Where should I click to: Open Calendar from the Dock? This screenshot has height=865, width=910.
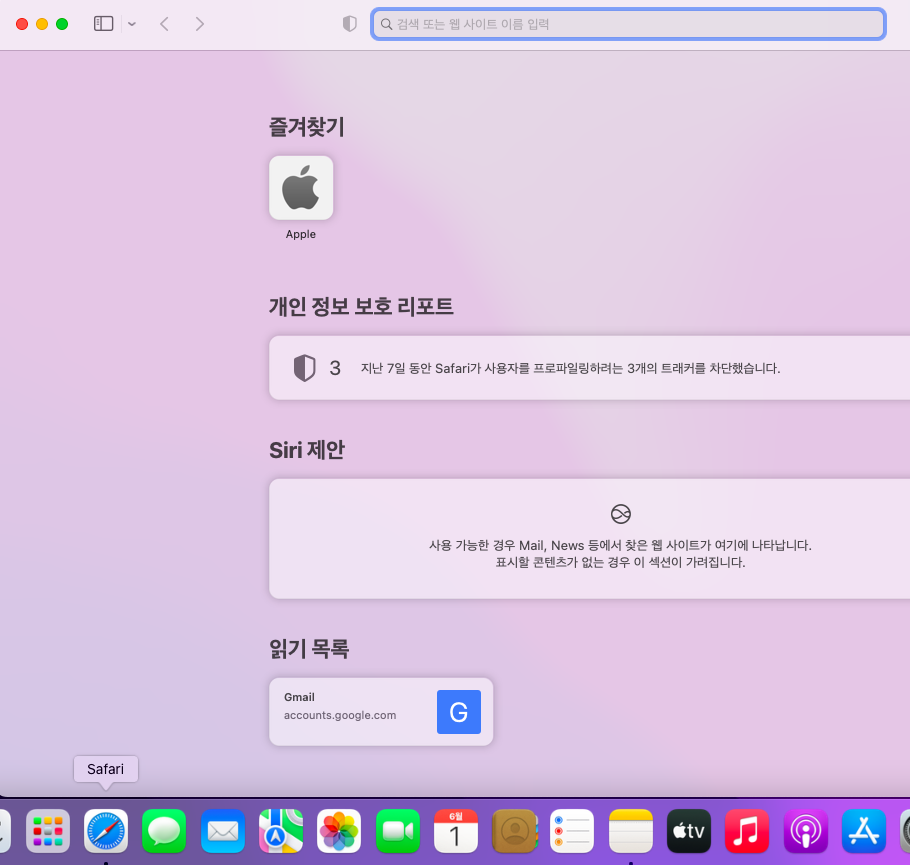(x=456, y=831)
